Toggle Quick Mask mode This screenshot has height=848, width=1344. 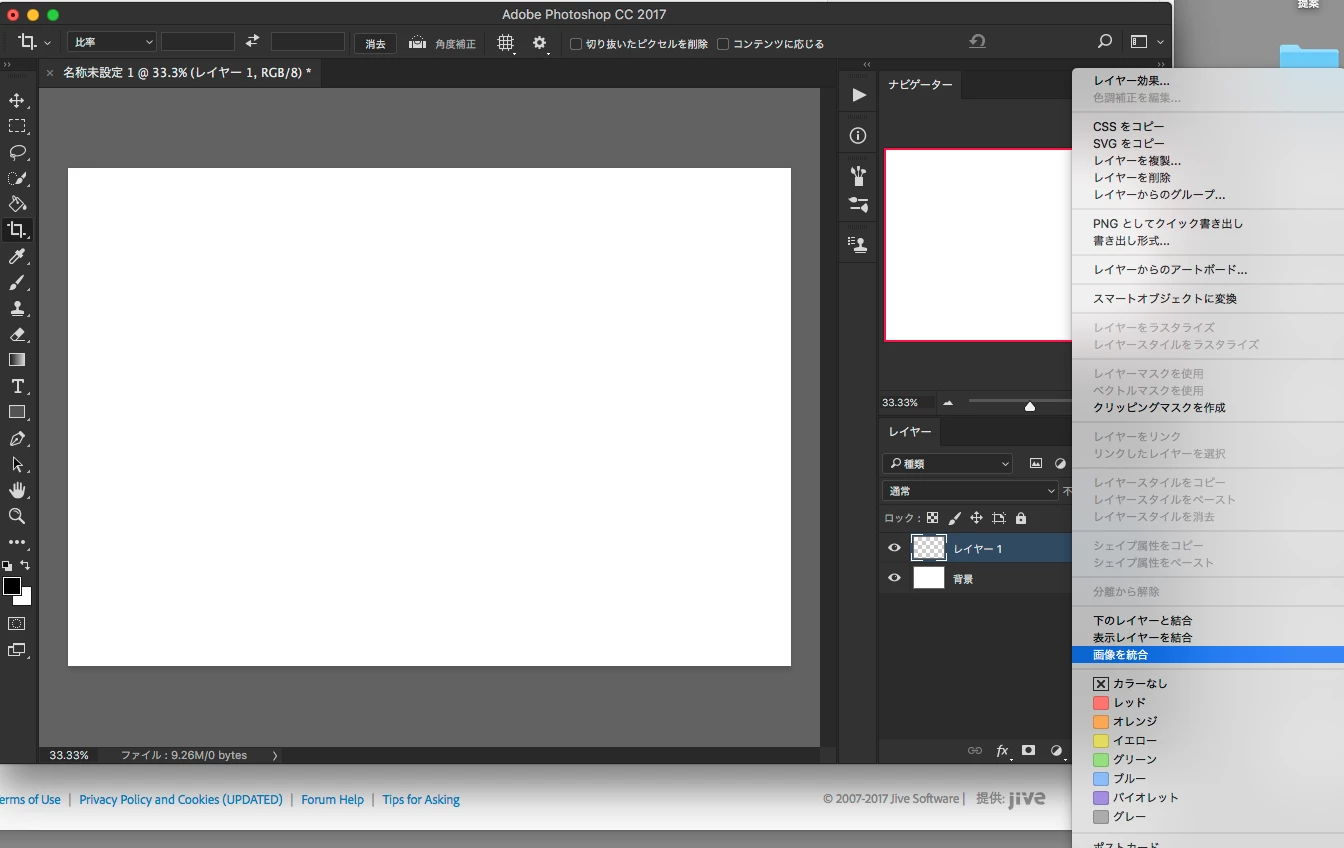tap(17, 623)
